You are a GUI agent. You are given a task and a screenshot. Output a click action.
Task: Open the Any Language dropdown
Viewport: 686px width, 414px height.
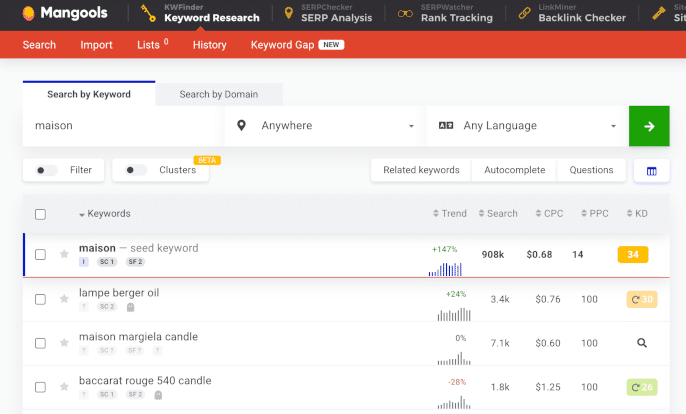(x=527, y=126)
